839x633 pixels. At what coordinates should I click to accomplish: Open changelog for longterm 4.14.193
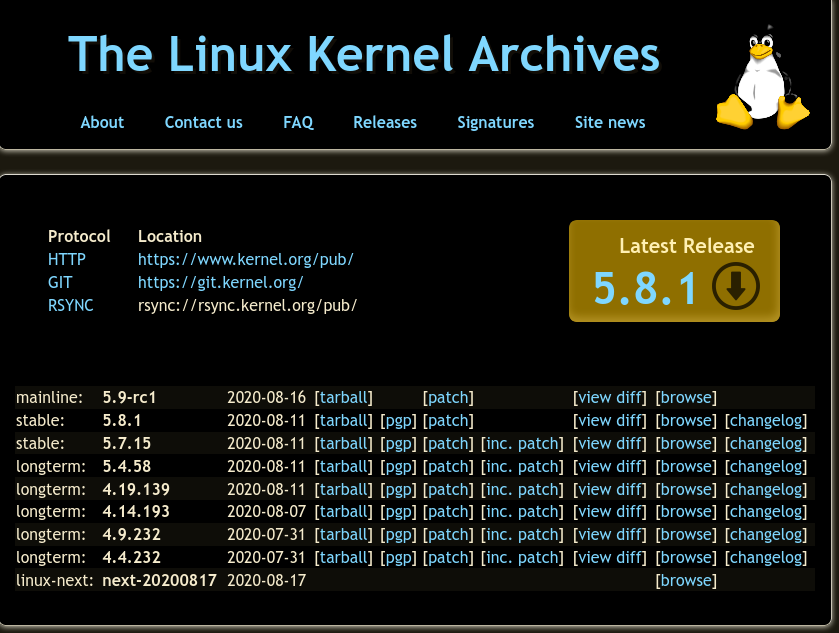pos(766,512)
